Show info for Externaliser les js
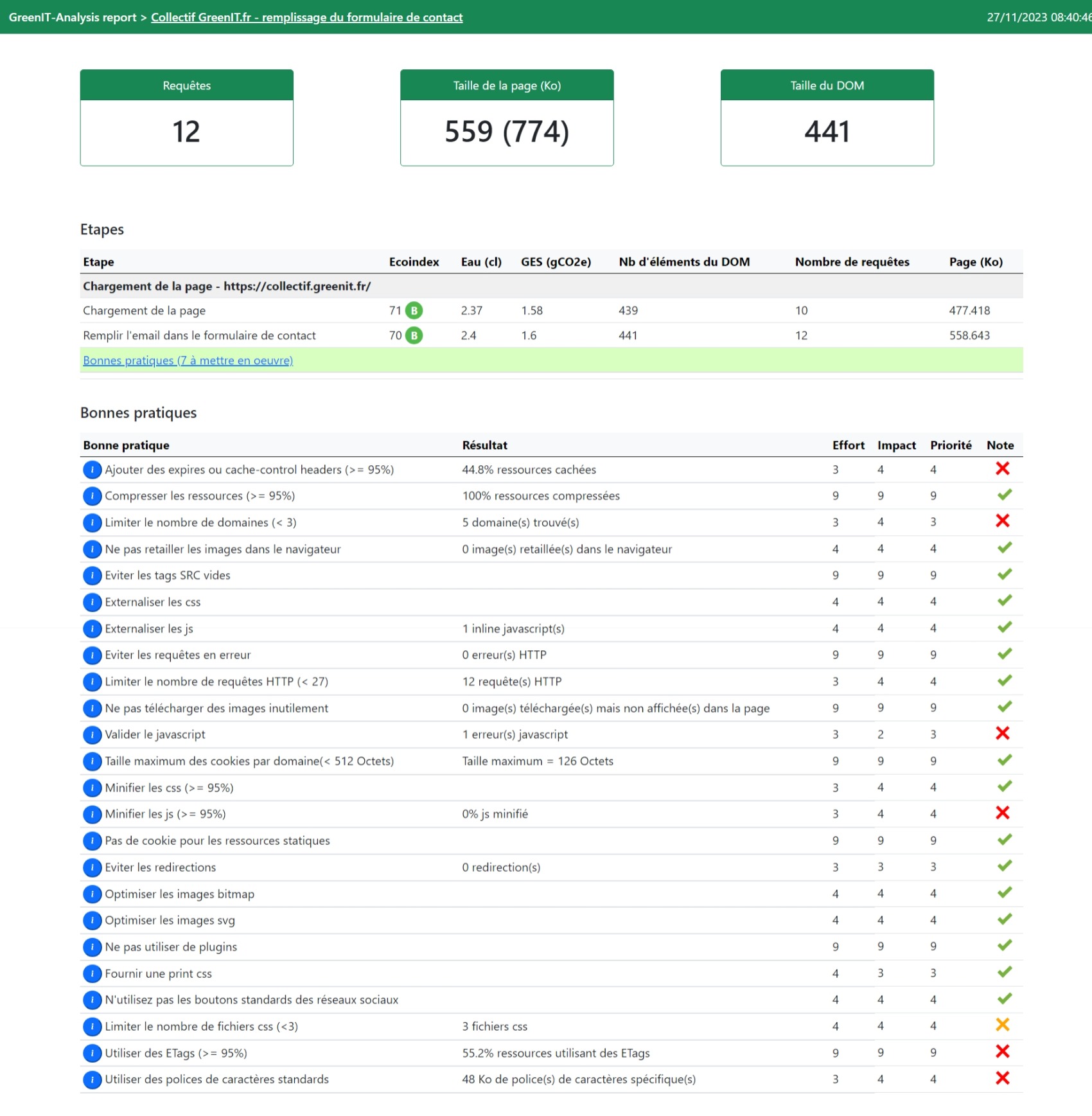This screenshot has width=1092, height=1116. [x=92, y=629]
